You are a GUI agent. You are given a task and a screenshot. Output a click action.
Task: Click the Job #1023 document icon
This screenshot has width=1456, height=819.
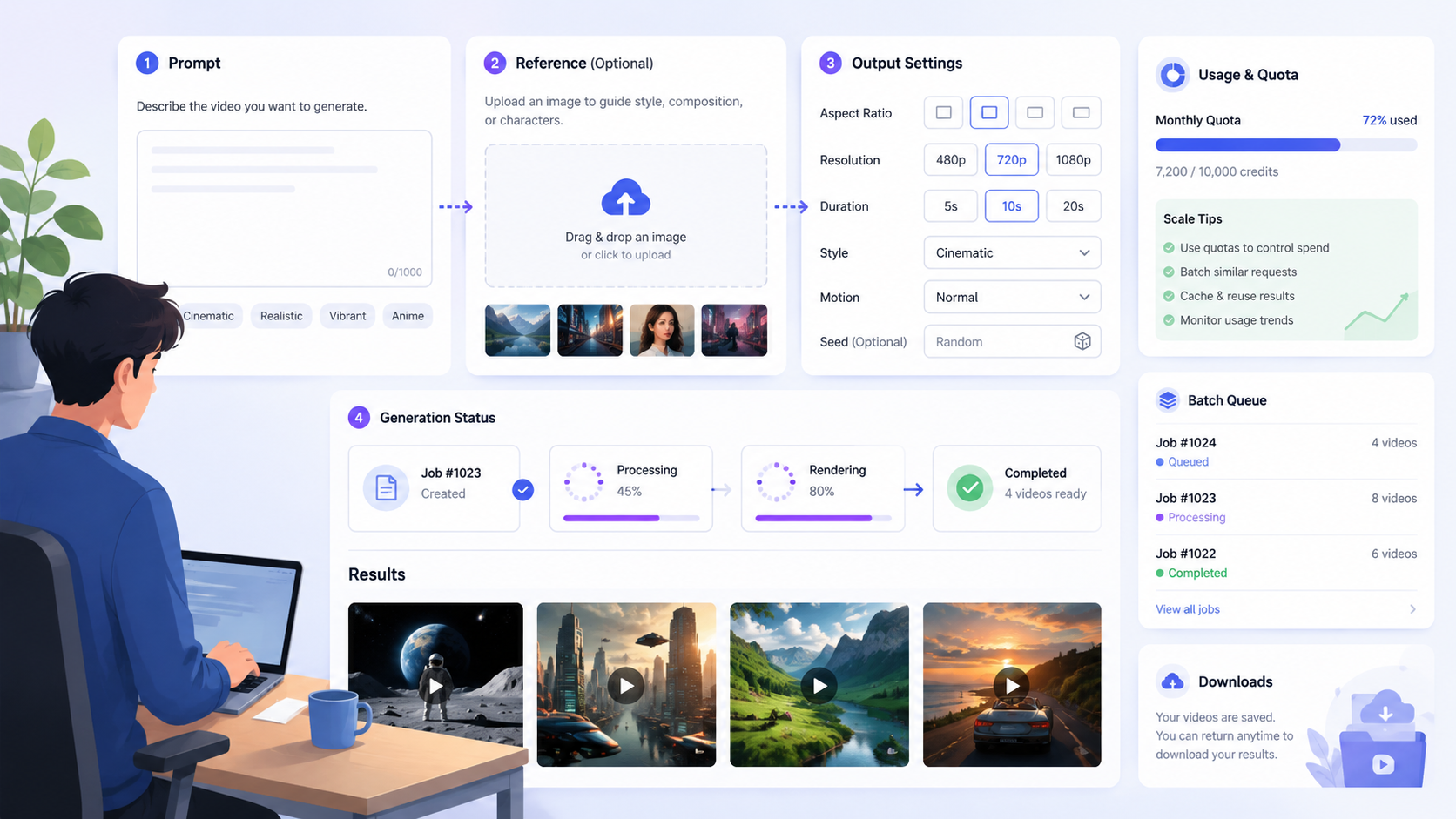pyautogui.click(x=386, y=488)
